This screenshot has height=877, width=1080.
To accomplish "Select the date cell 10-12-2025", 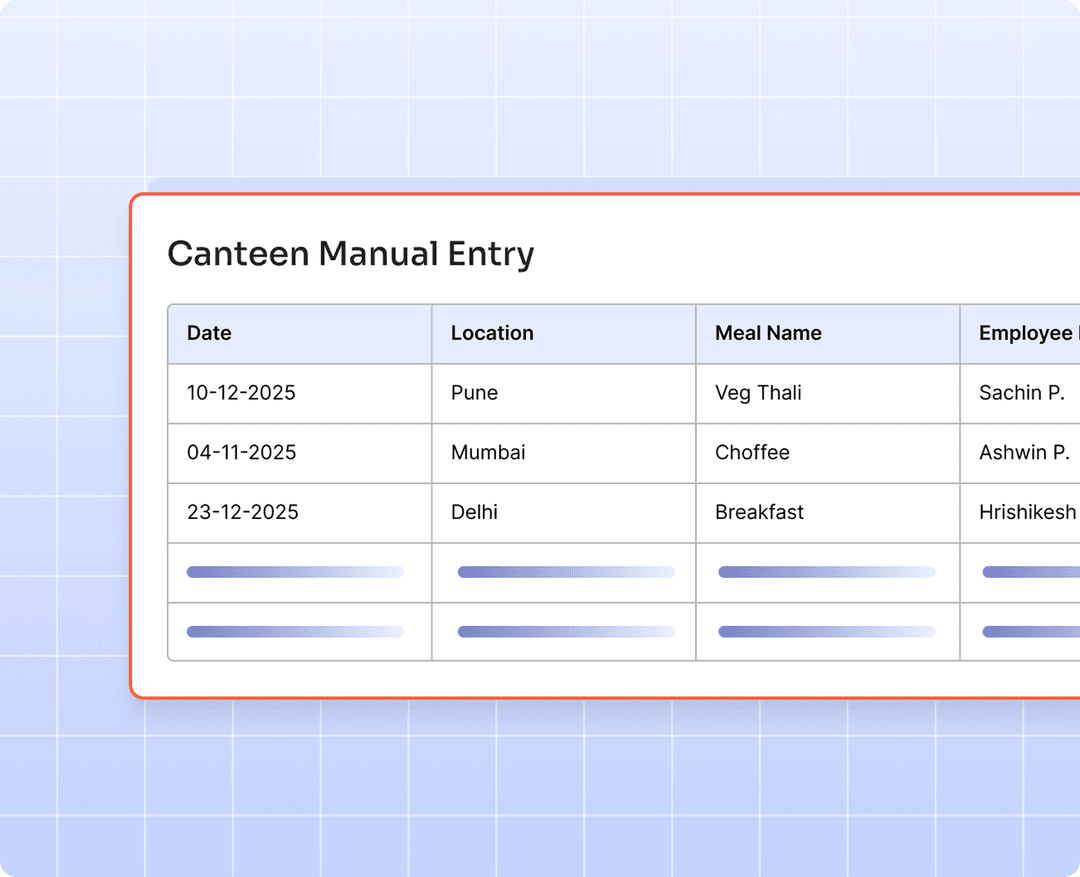I will [x=300, y=393].
